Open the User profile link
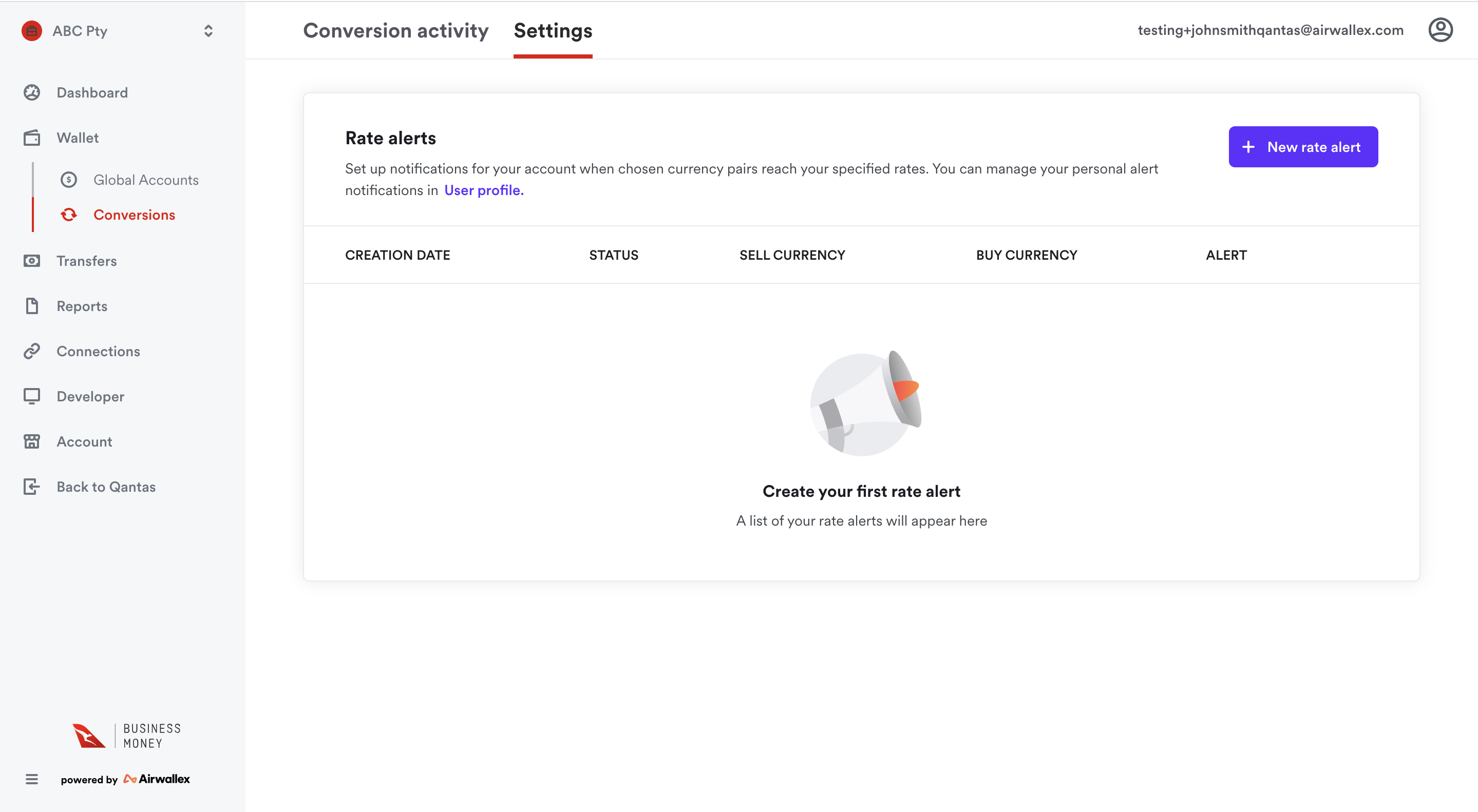The width and height of the screenshot is (1478, 812). [483, 190]
